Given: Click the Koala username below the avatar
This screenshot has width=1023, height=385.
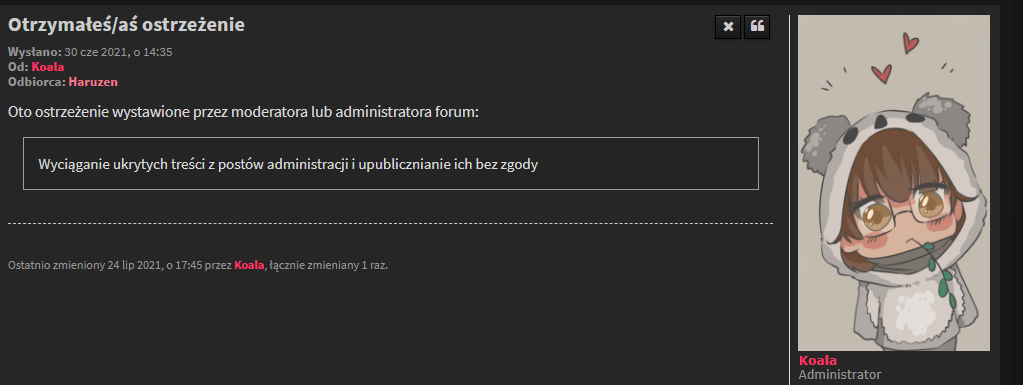Looking at the screenshot, I should pyautogui.click(x=817, y=361).
